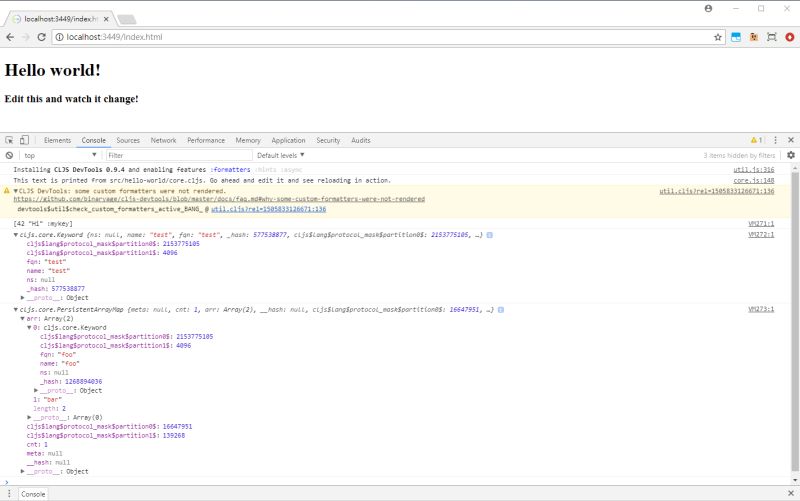
Task: Reload the localhost page
Action: tap(42, 37)
